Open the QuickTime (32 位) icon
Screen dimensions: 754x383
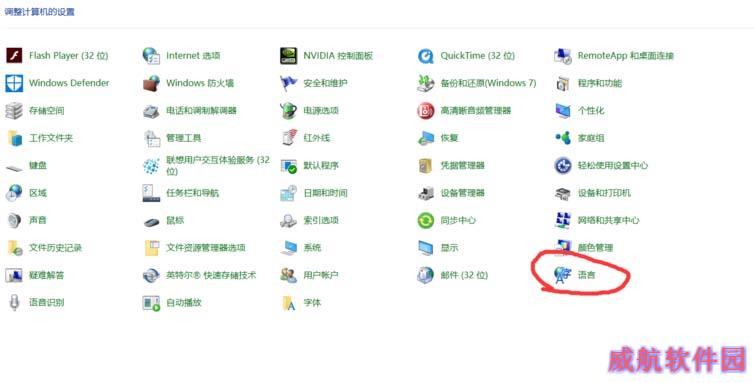click(x=426, y=56)
